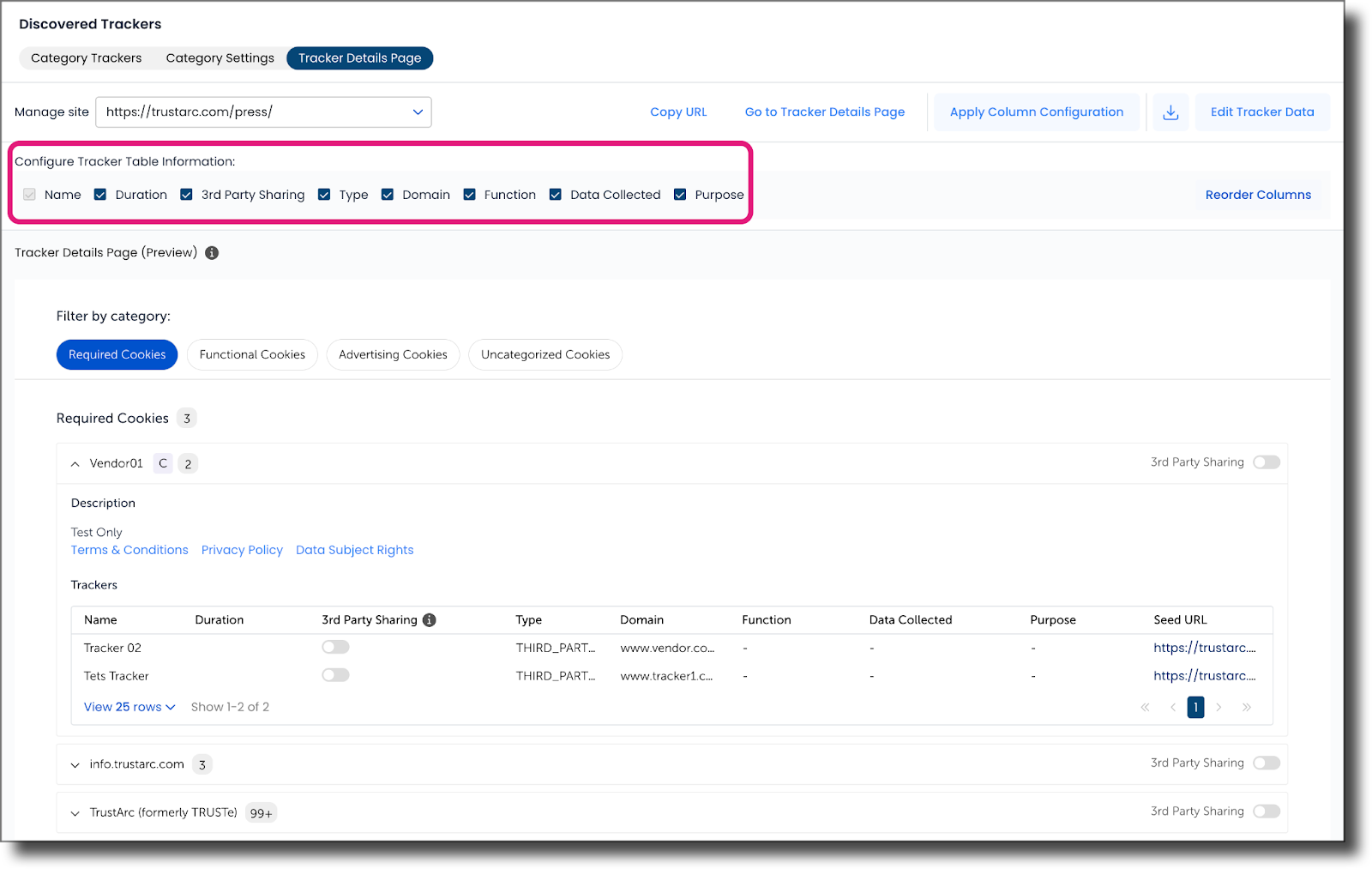The width and height of the screenshot is (1372, 869).
Task: Click the info icon beside Tracker Details Page (Preview)
Action: 211,252
